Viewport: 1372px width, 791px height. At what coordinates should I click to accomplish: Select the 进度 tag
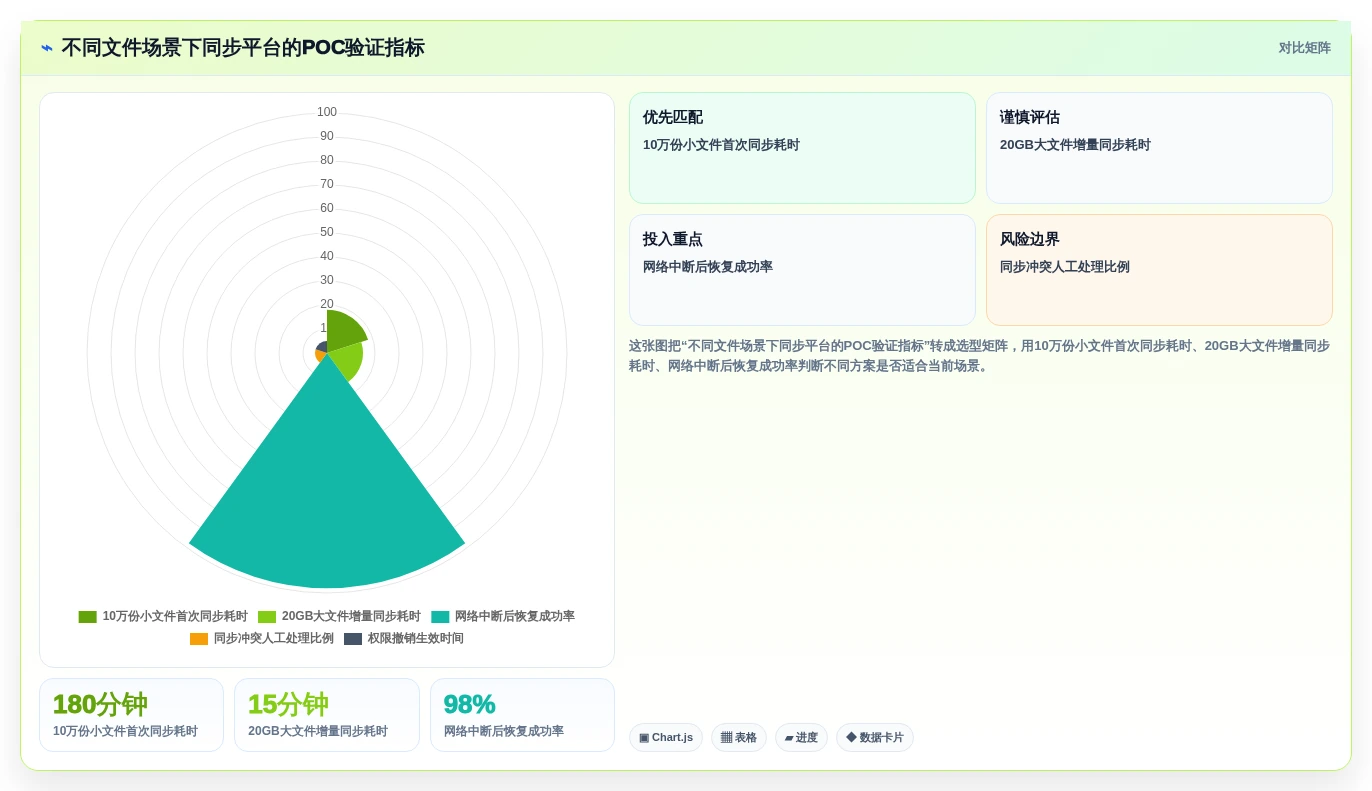[x=801, y=738]
